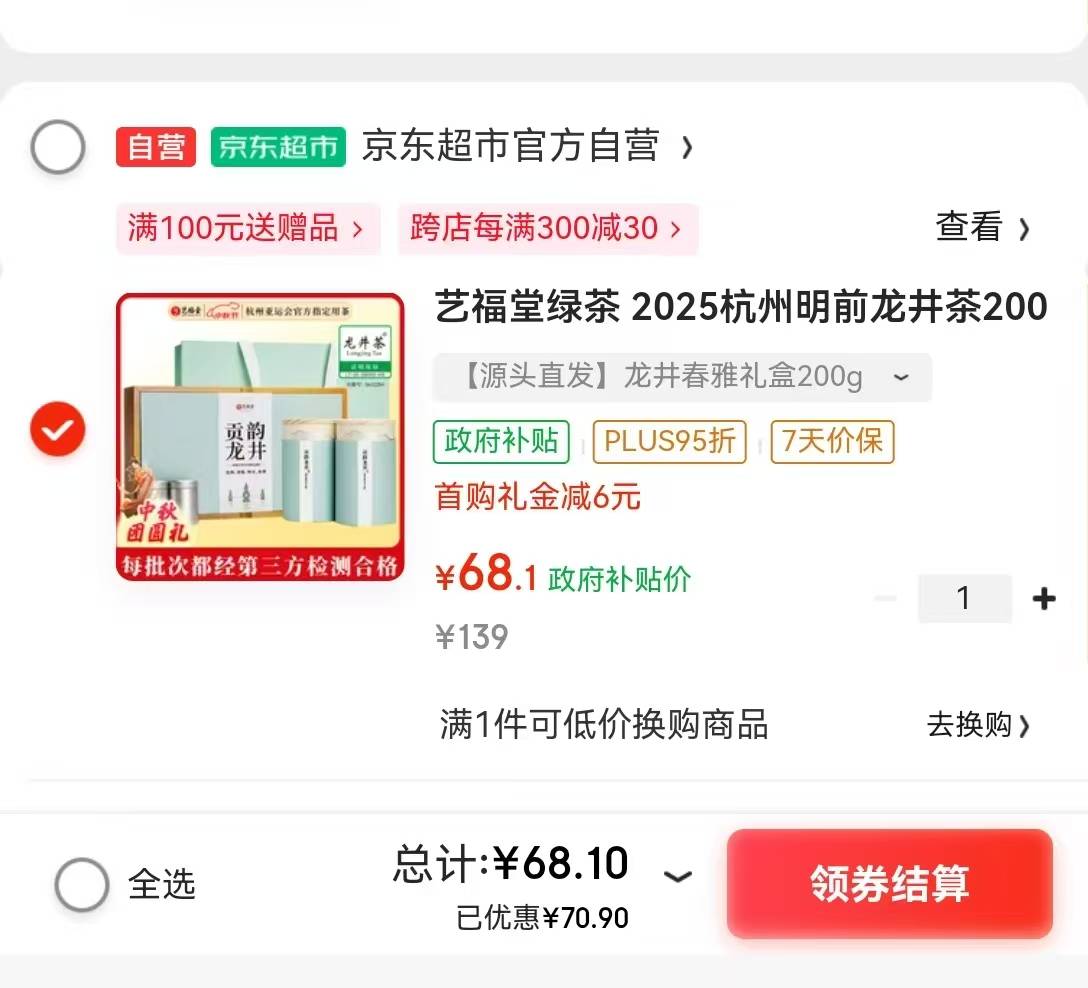Click the green 京东超市 badge

[x=278, y=147]
